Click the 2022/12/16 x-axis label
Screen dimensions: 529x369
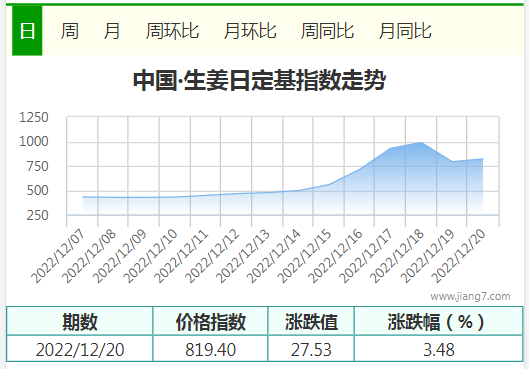335,256
